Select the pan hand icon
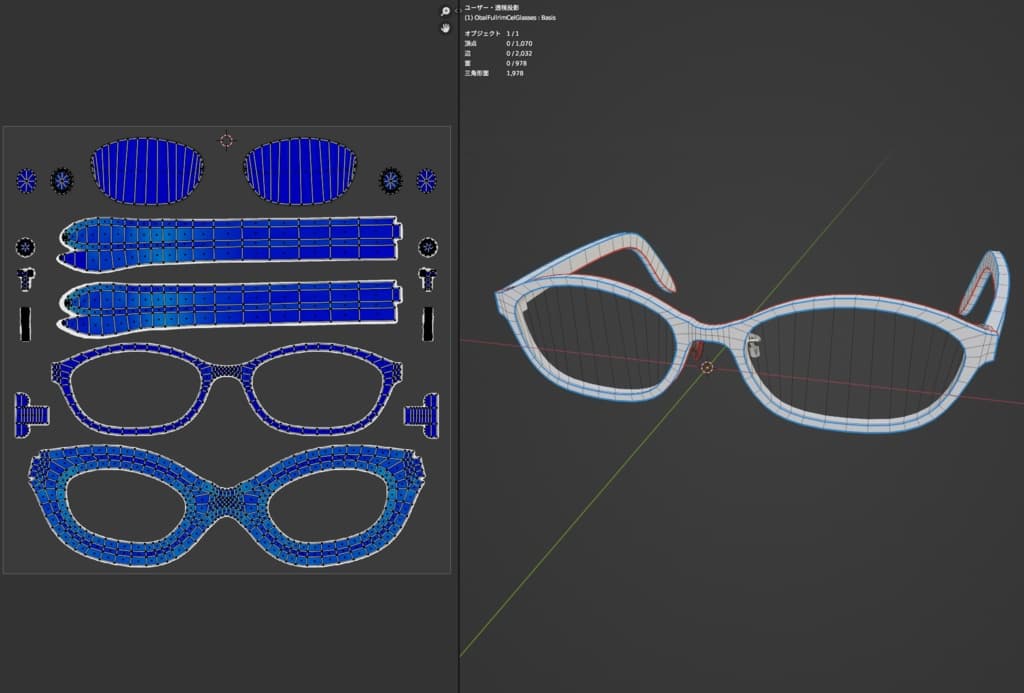 [x=446, y=28]
